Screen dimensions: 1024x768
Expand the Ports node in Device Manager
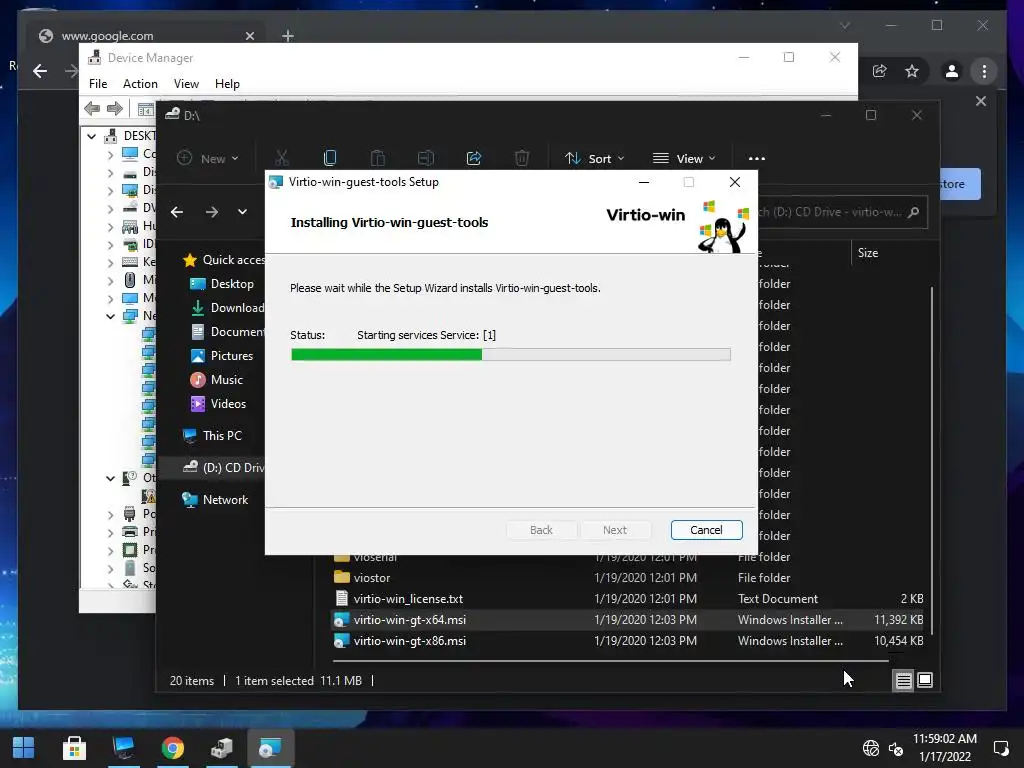click(110, 515)
